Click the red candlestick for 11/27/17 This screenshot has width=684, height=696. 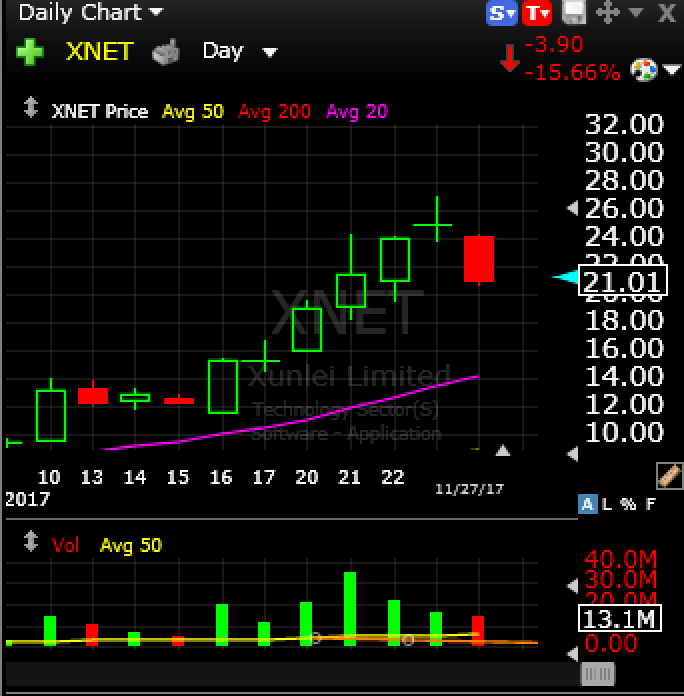(479, 259)
